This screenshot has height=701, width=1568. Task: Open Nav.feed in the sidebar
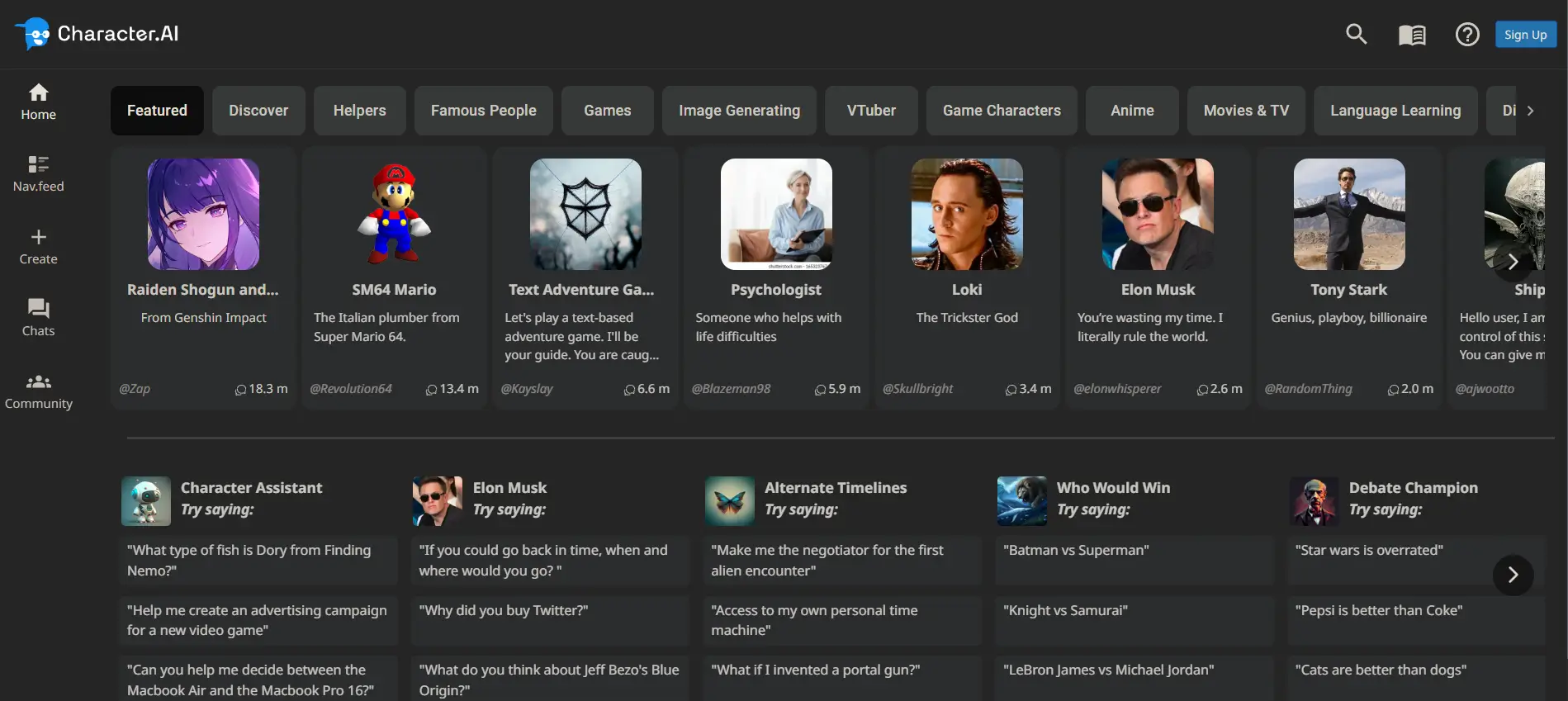pyautogui.click(x=39, y=174)
